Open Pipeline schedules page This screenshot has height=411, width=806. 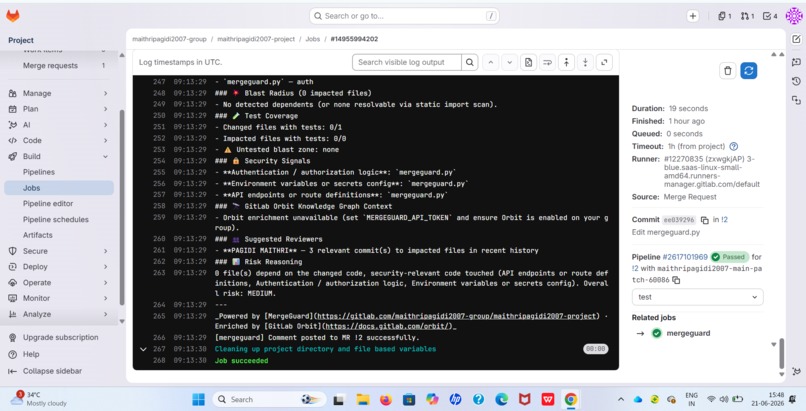pos(58,219)
